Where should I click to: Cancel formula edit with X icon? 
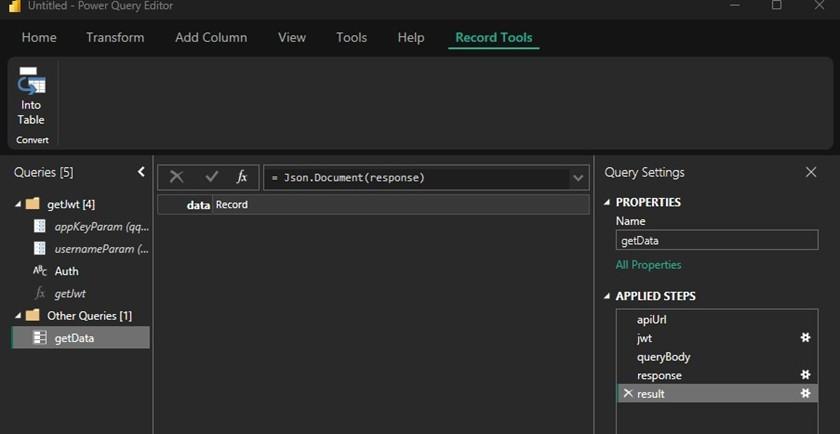tap(176, 177)
